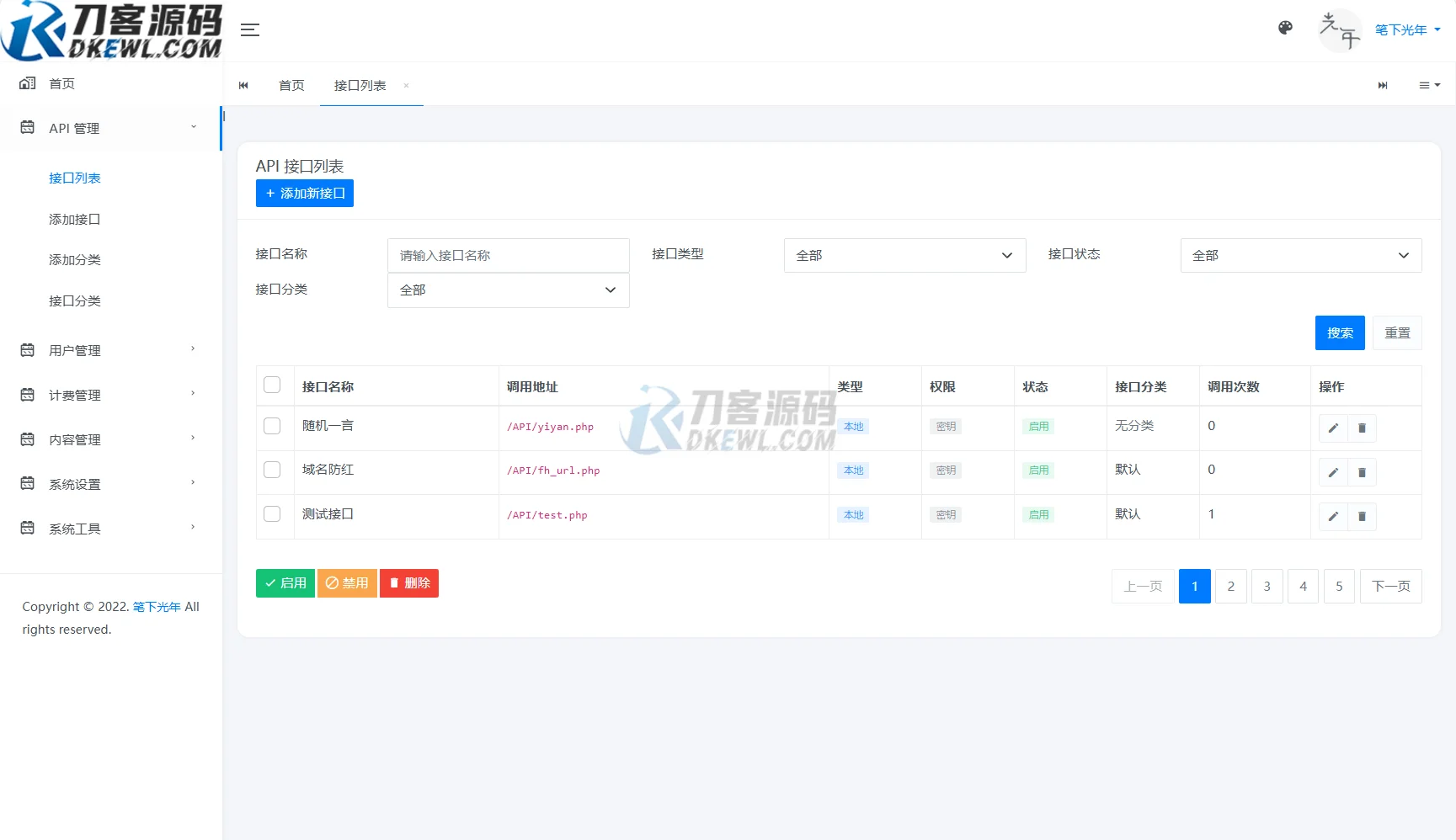The image size is (1456, 840).
Task: Open the theme palette icon in header
Action: tap(1285, 28)
